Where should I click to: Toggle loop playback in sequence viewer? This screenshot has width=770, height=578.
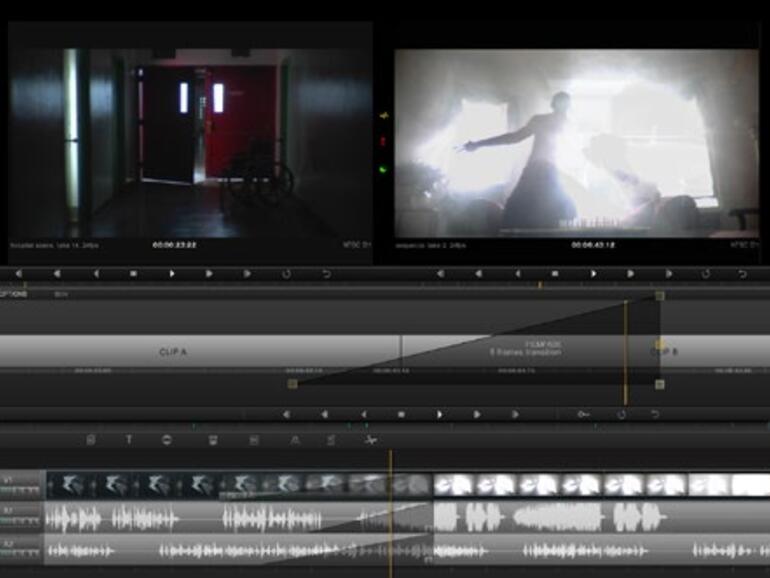(706, 274)
